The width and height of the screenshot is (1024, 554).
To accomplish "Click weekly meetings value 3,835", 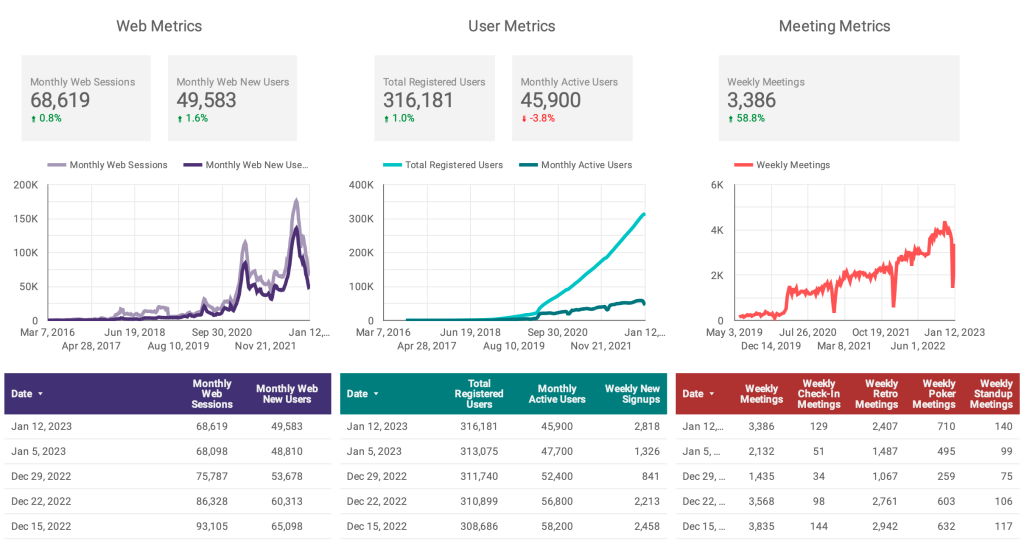I will point(761,527).
